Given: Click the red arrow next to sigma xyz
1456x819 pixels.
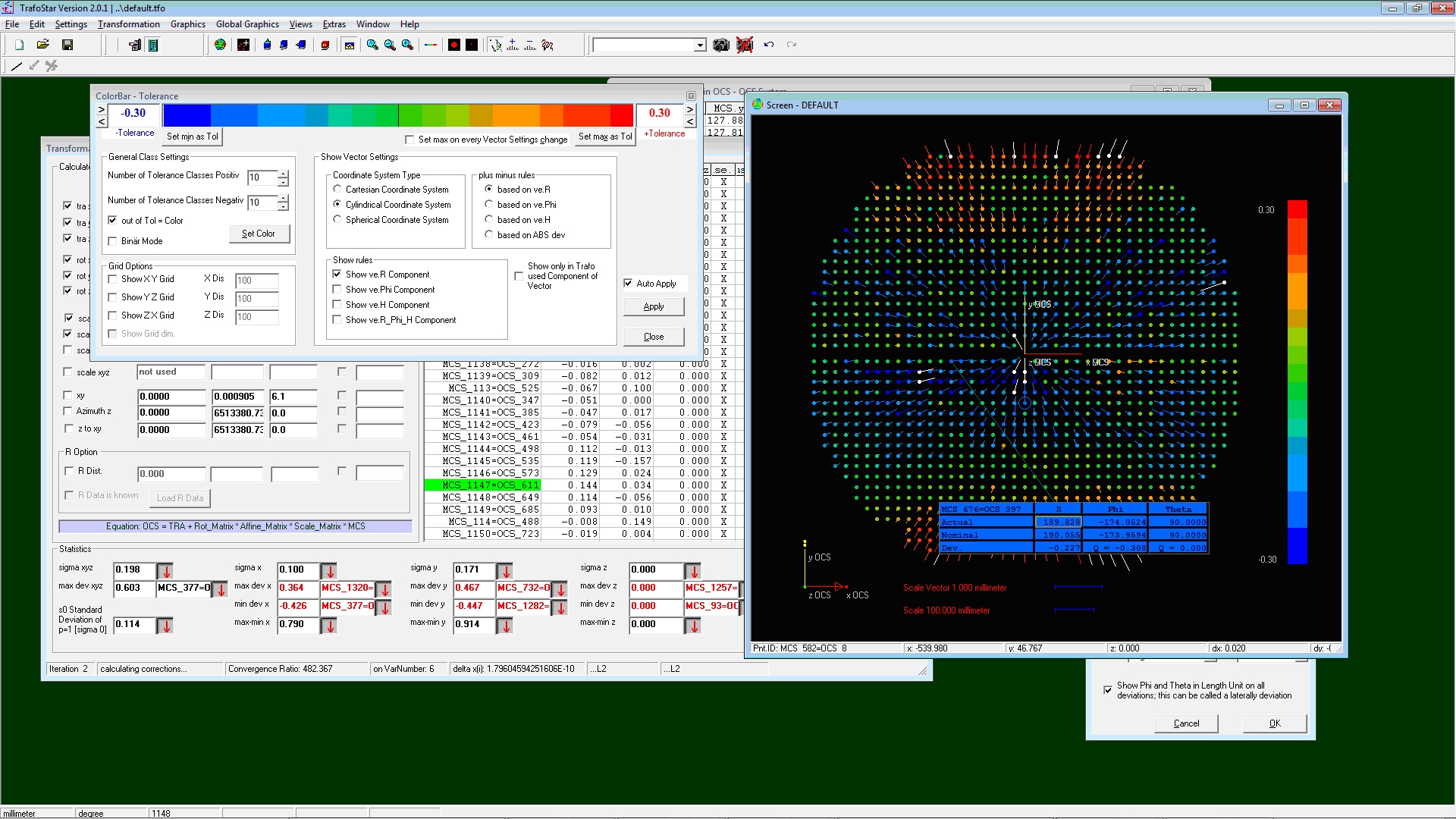Looking at the screenshot, I should click(166, 571).
